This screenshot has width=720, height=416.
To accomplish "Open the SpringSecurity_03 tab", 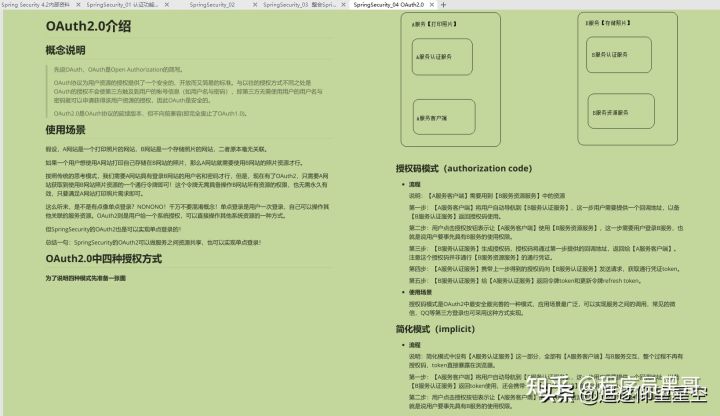I will coord(298,5).
